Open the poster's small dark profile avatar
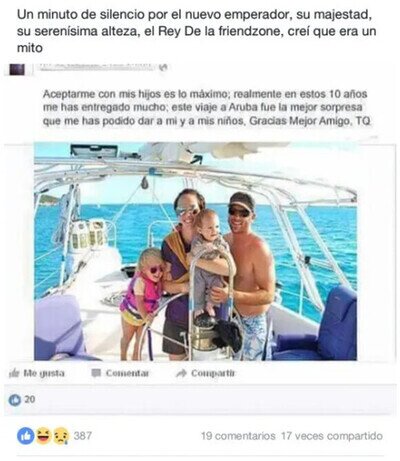The image size is (400, 461). [x=17, y=69]
